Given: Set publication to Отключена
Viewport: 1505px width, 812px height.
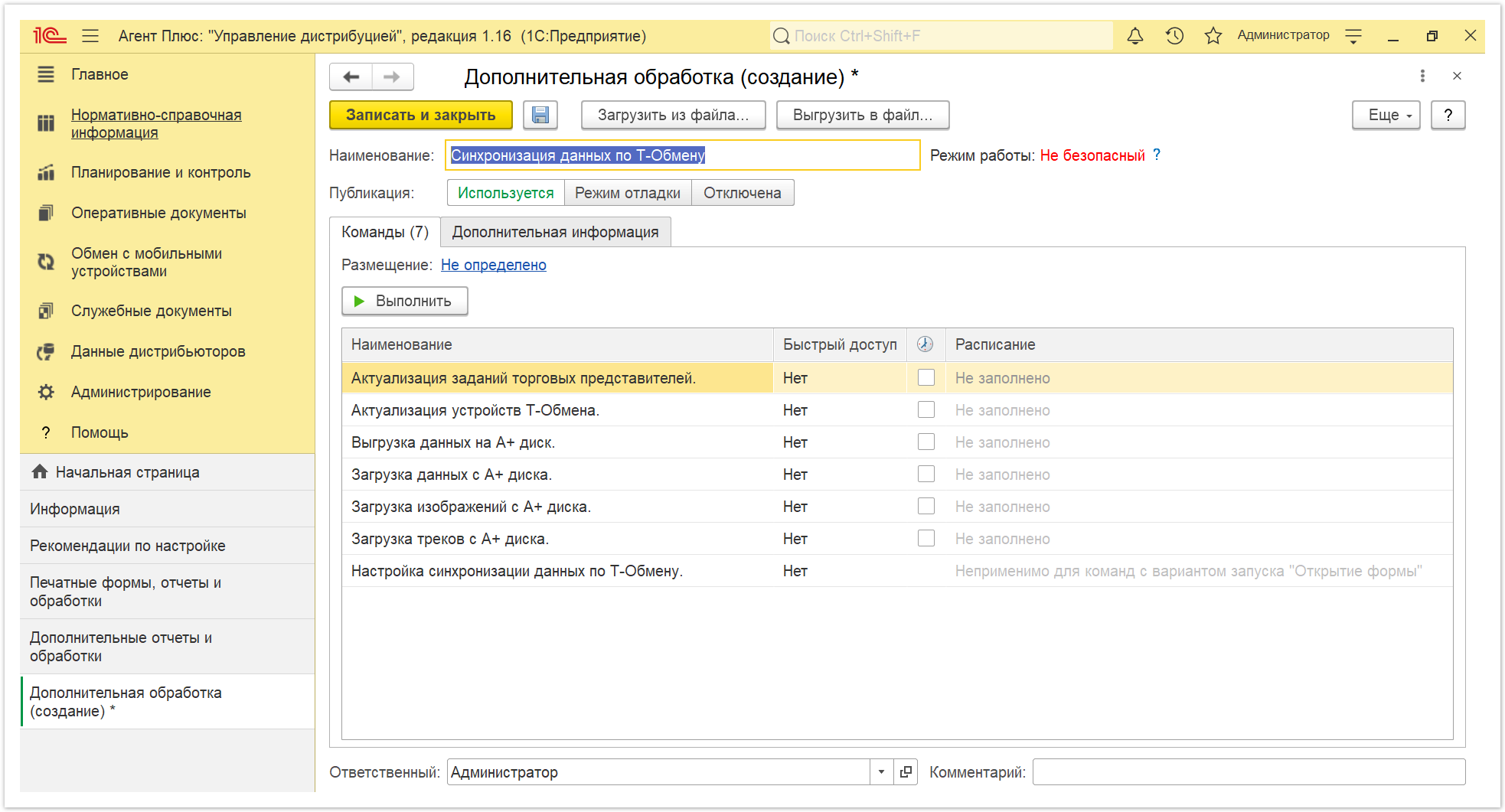Looking at the screenshot, I should click(x=743, y=193).
